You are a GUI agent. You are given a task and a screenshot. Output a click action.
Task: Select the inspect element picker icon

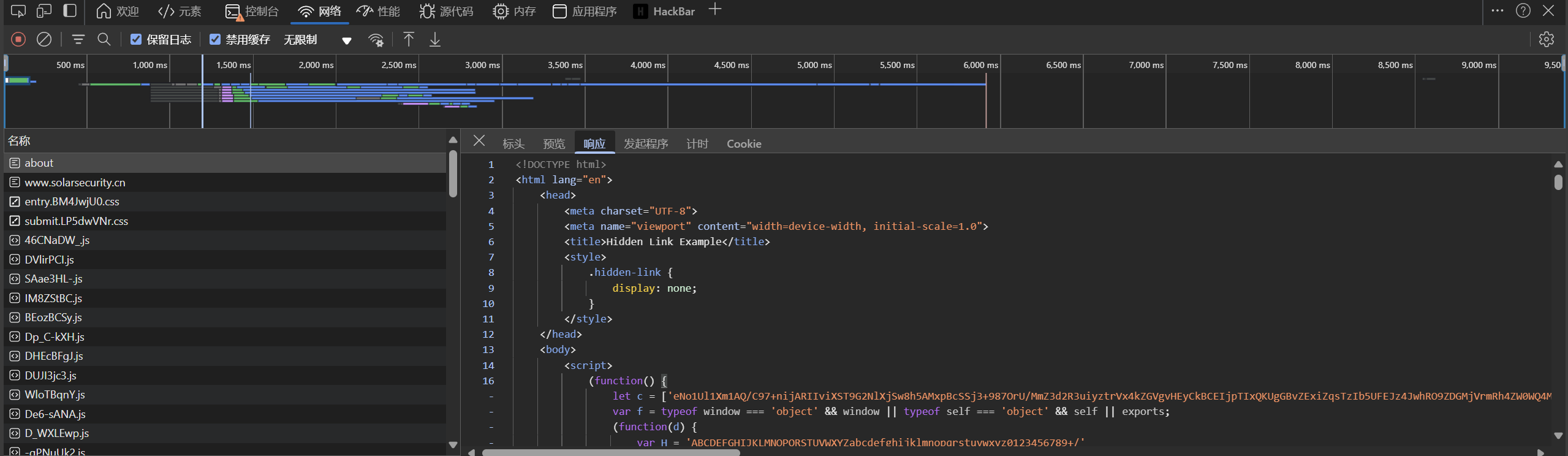point(18,11)
